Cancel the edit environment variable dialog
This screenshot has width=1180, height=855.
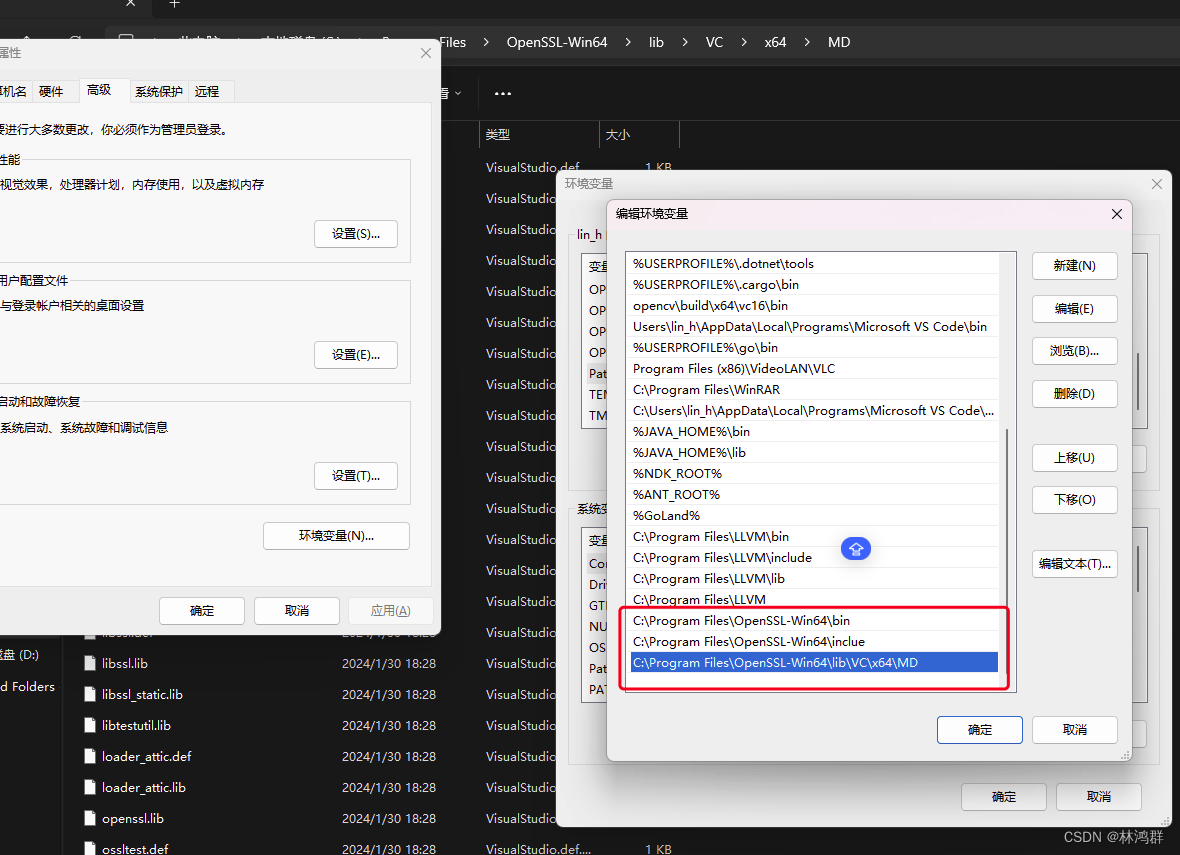(1074, 729)
